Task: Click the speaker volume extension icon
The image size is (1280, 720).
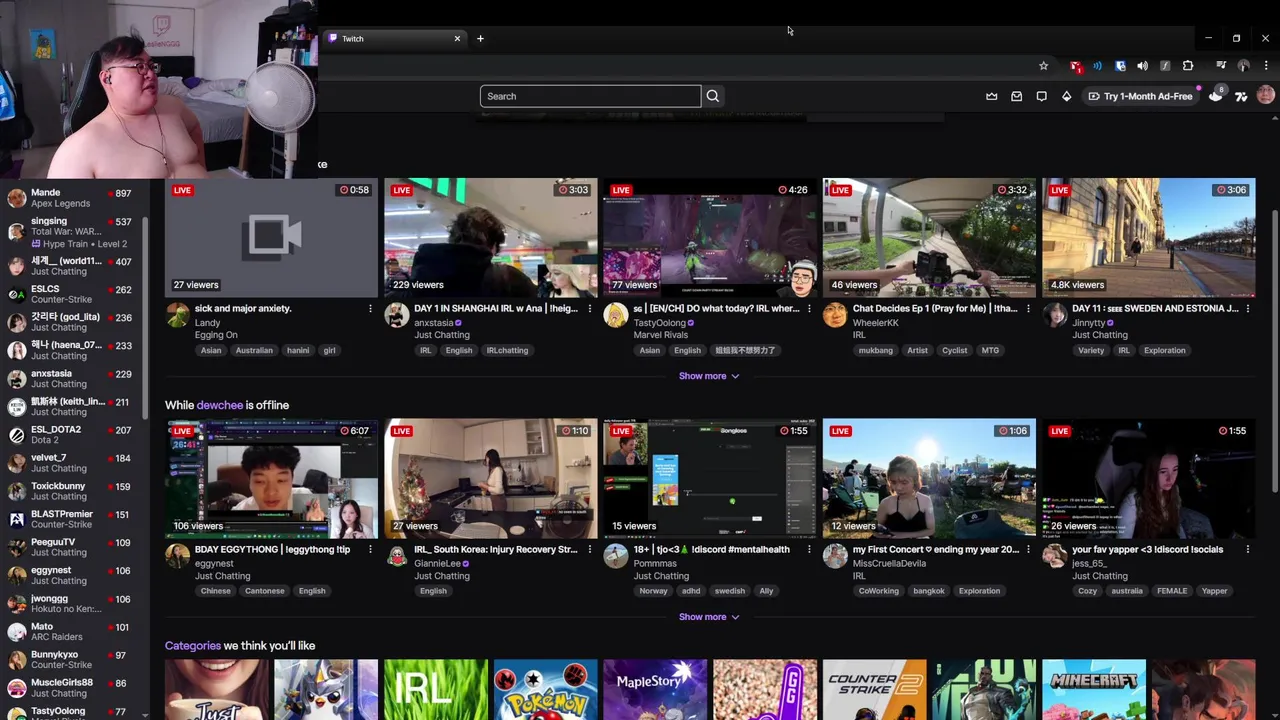Action: pyautogui.click(x=1142, y=66)
